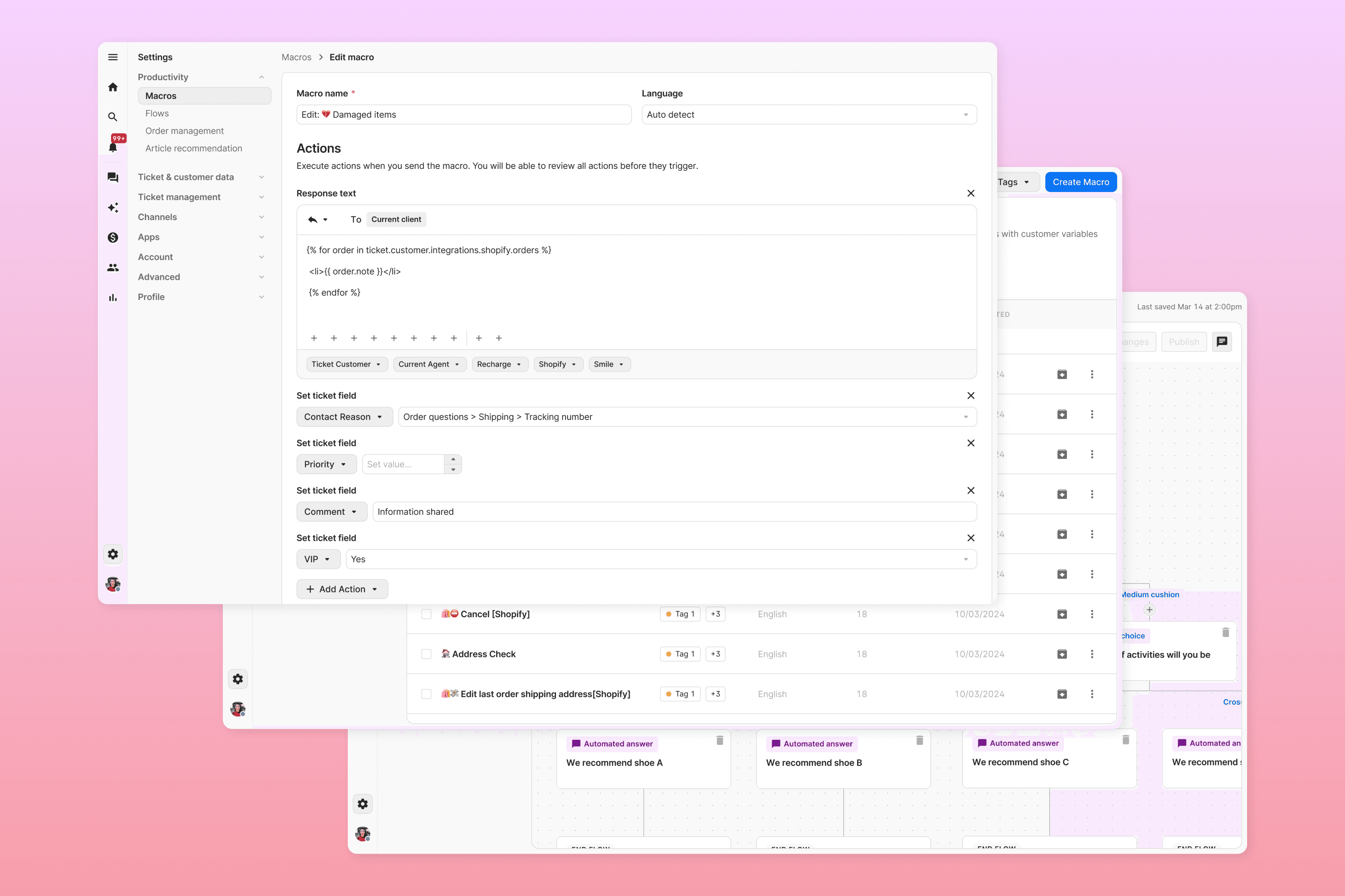Remove the Contact Reason ticket field
Screen dimensions: 1345x896
[x=971, y=396]
